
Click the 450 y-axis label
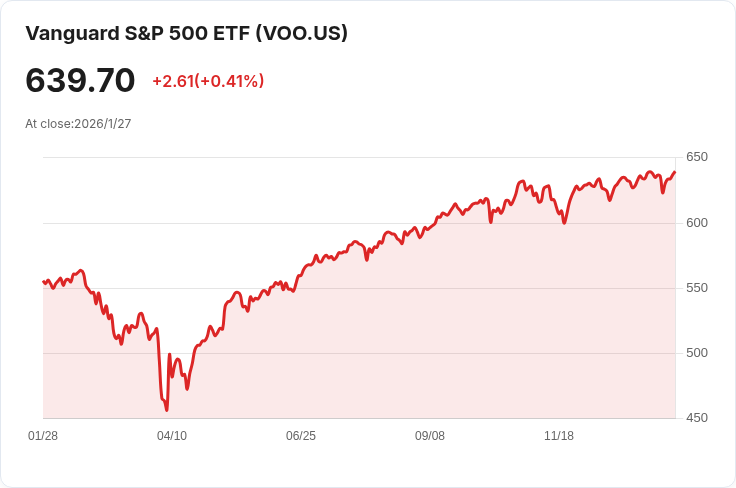697,418
